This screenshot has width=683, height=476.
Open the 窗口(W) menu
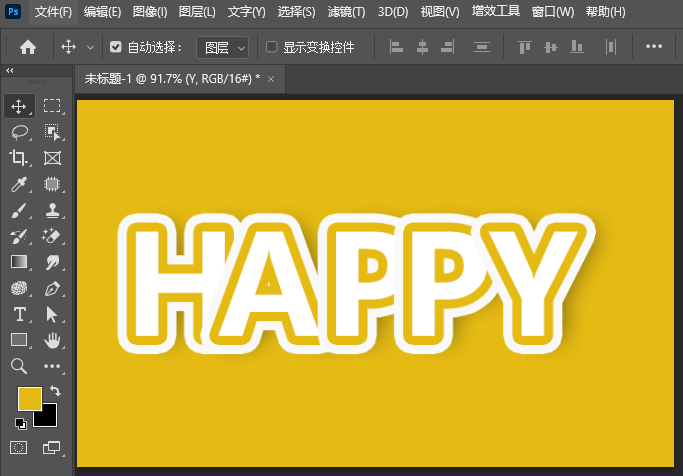pyautogui.click(x=553, y=12)
